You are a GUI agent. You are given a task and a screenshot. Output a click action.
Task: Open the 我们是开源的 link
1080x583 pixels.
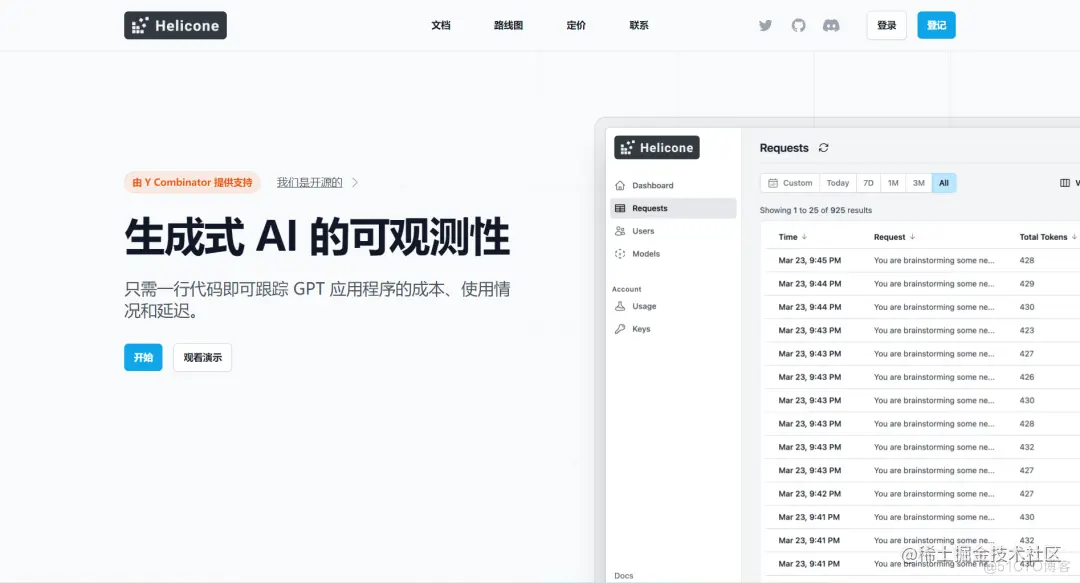pyautogui.click(x=309, y=183)
